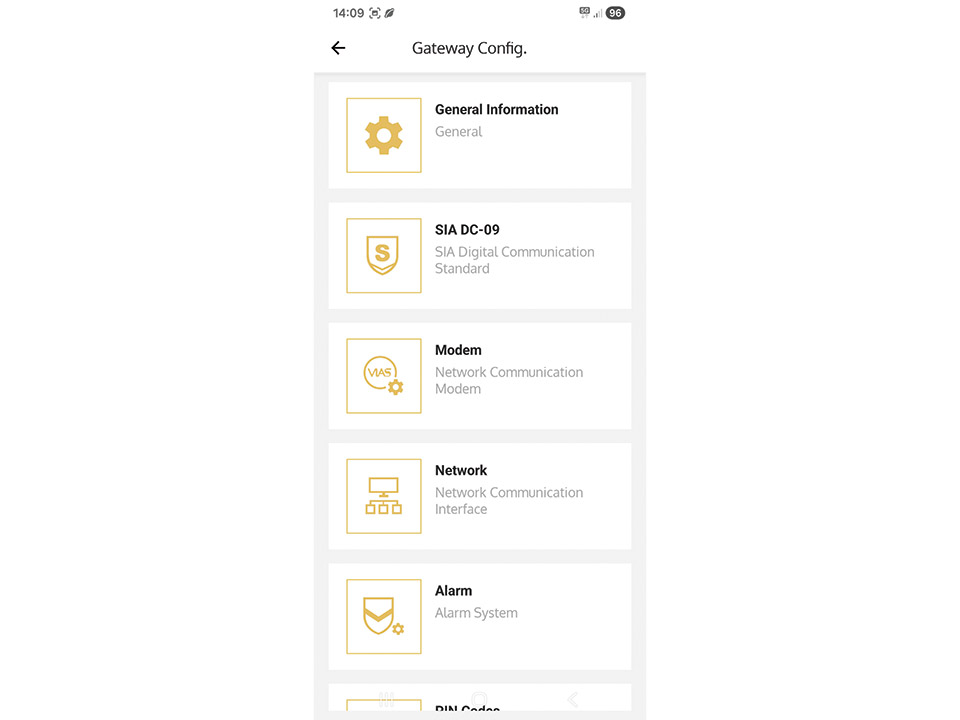Screen dimensions: 960x720
Task: Select the Modem title
Action: (458, 350)
